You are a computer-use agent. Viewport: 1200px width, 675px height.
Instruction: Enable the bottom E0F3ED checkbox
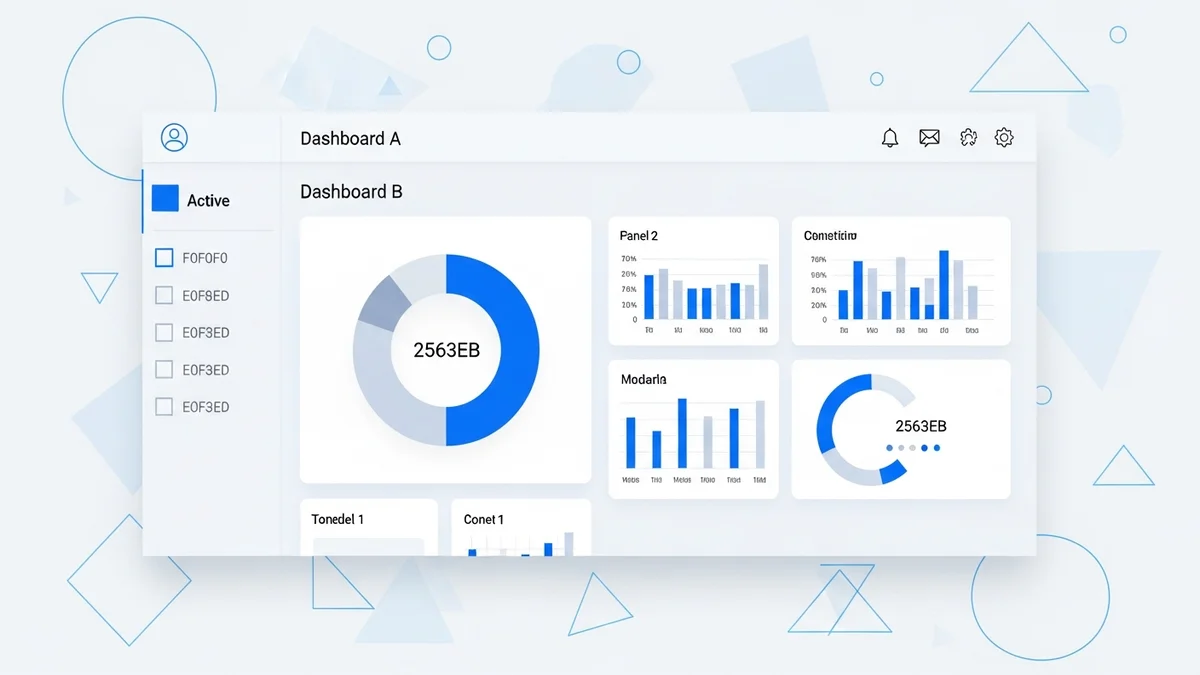[x=164, y=406]
